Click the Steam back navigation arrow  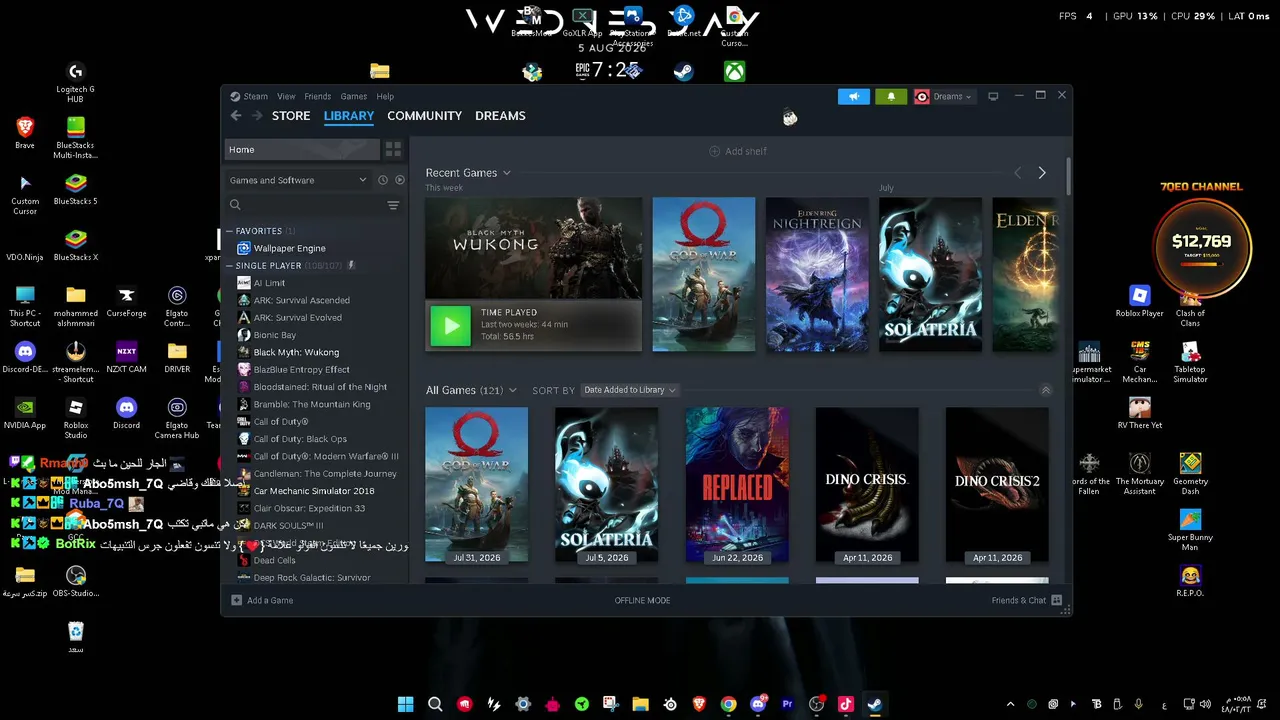tap(236, 116)
